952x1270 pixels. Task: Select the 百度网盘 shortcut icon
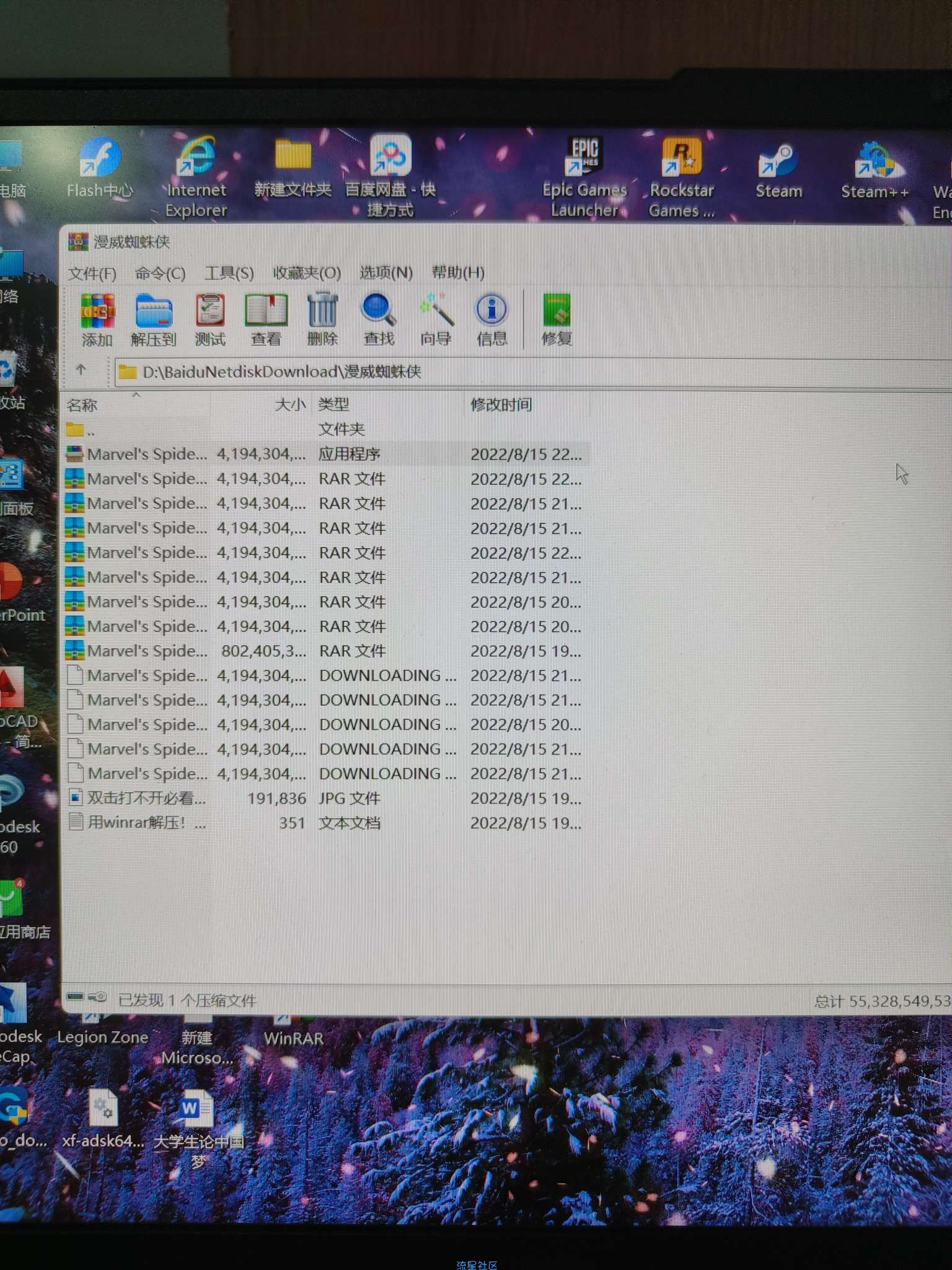(390, 176)
